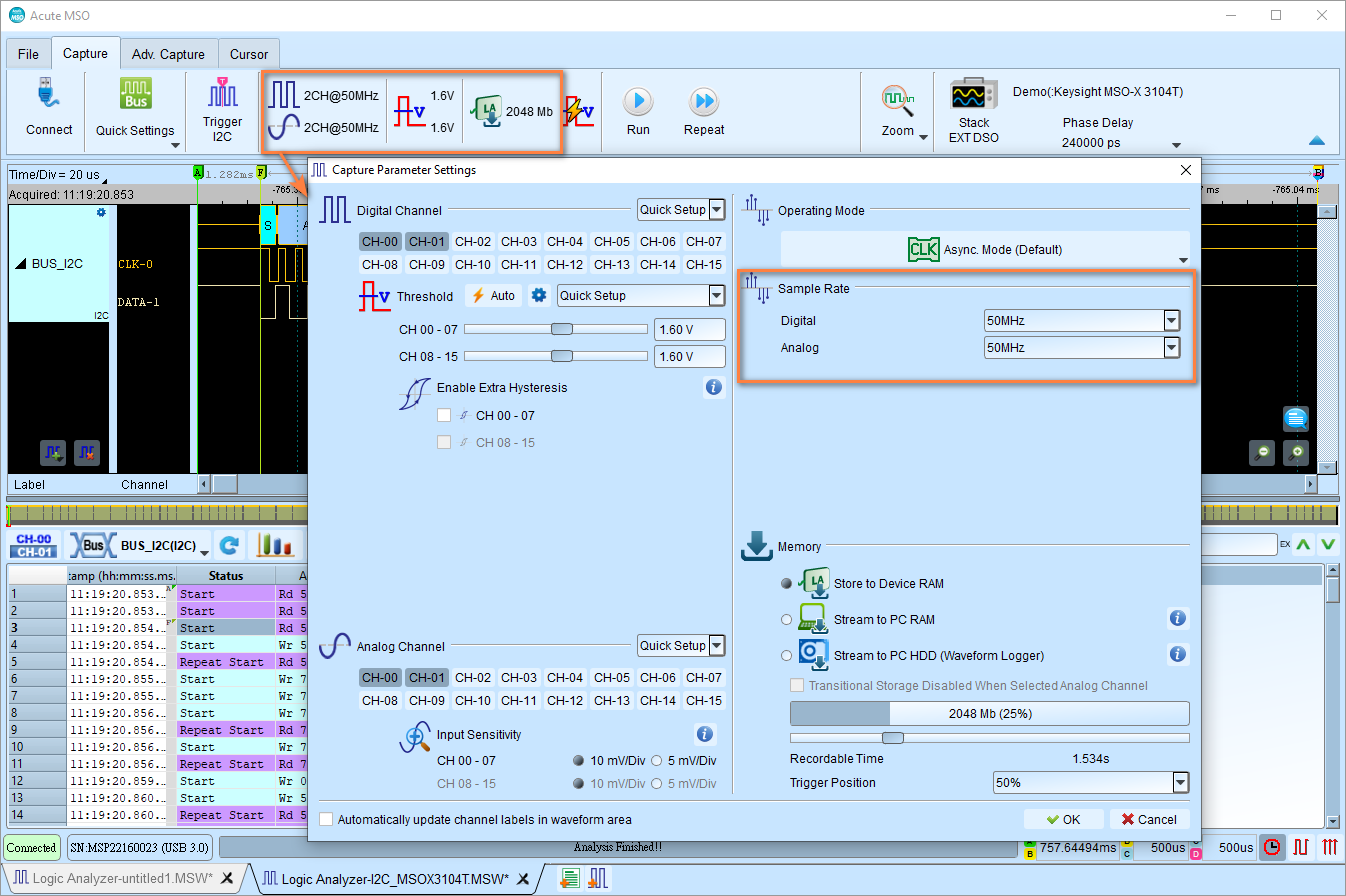1346x896 pixels.
Task: Open Analog Channel Quick Setup dropdown
Action: click(716, 645)
